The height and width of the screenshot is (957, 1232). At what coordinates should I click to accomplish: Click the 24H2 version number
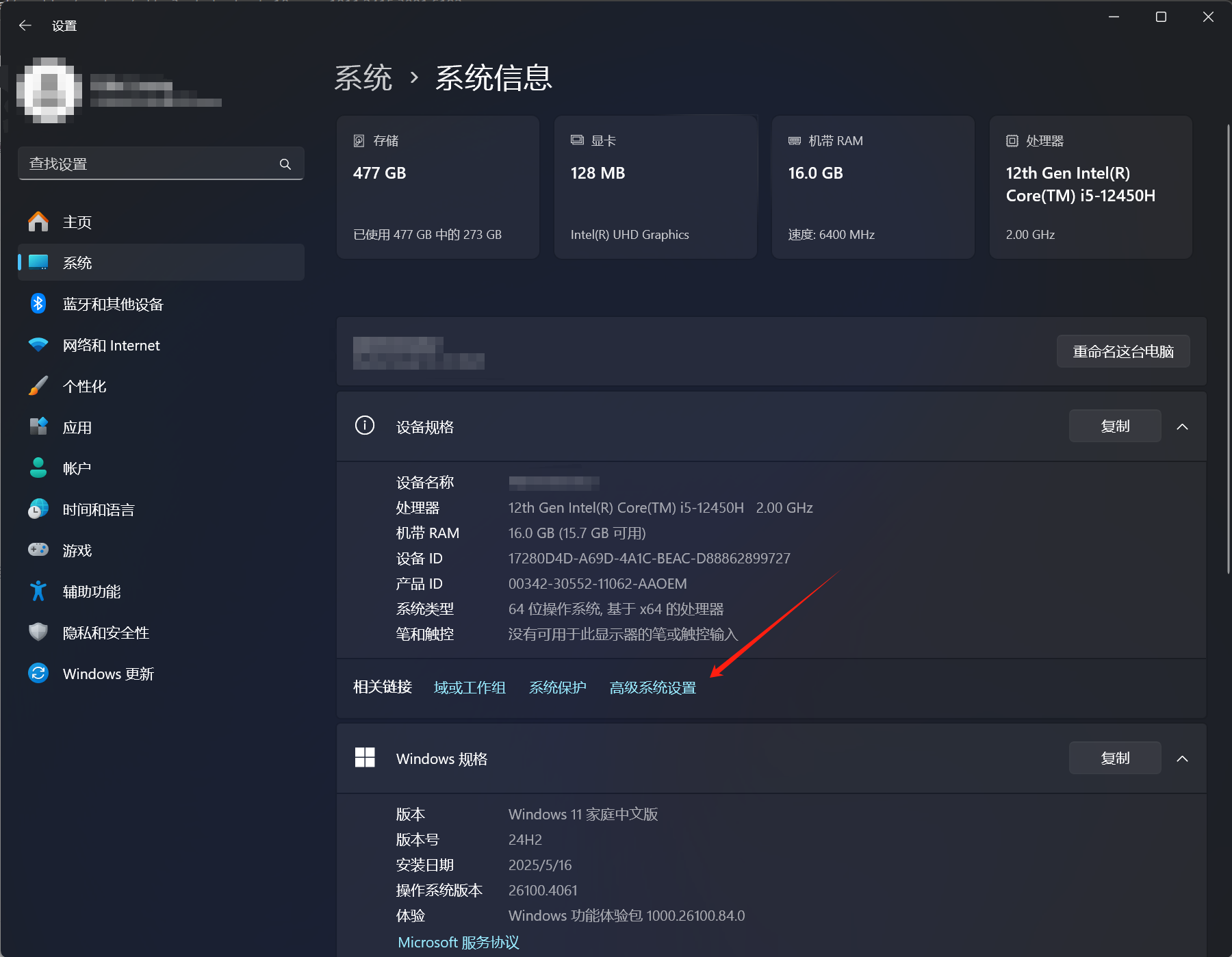click(525, 840)
